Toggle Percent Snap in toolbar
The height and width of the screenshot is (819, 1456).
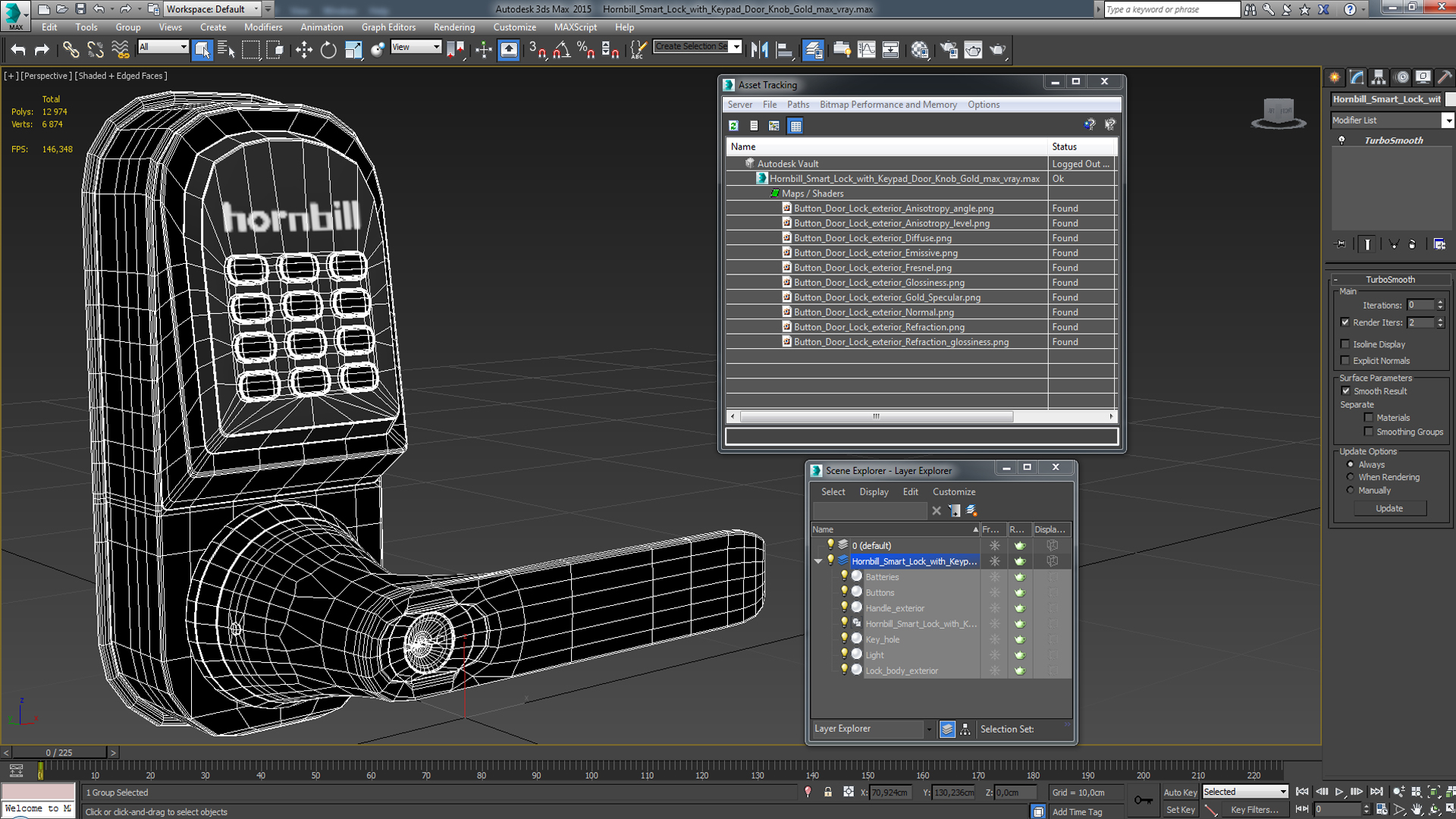point(585,50)
